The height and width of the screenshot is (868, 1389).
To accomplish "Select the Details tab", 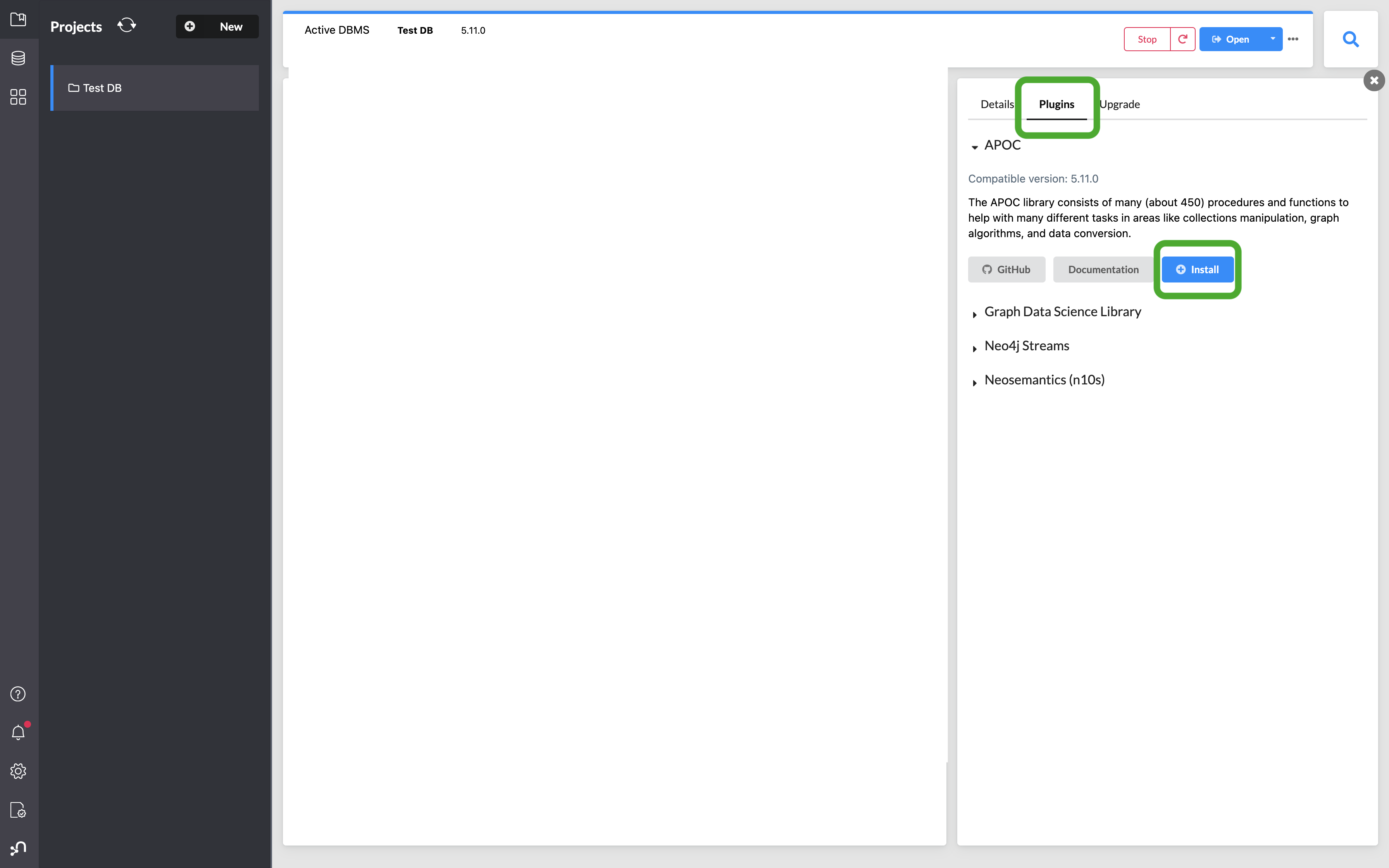I will point(997,103).
